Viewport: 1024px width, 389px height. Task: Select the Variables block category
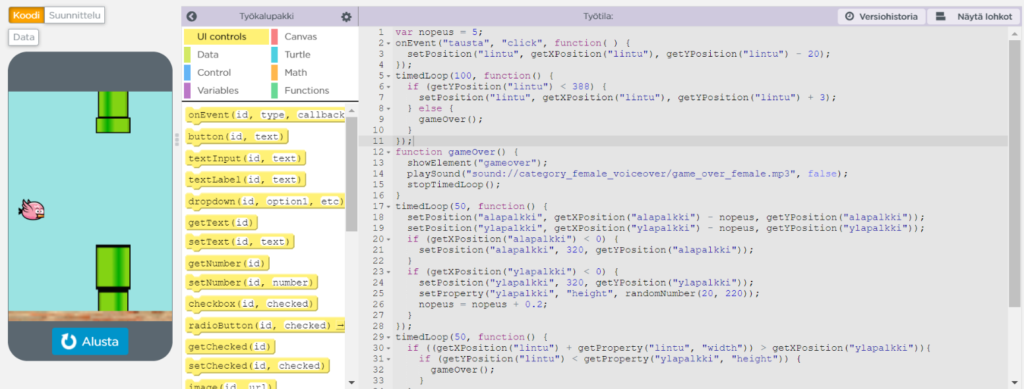(x=226, y=91)
